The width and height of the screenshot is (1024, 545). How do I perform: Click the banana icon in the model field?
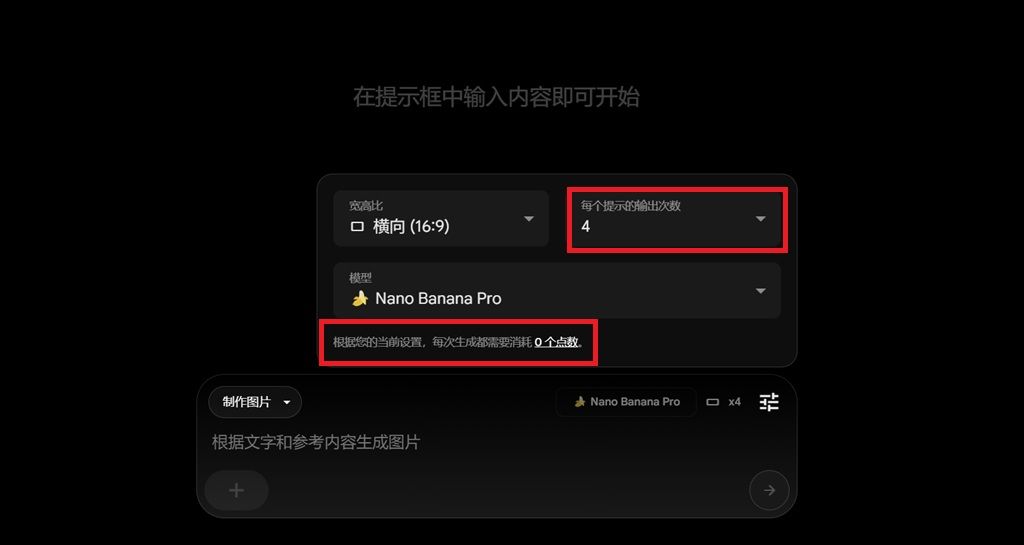point(360,299)
